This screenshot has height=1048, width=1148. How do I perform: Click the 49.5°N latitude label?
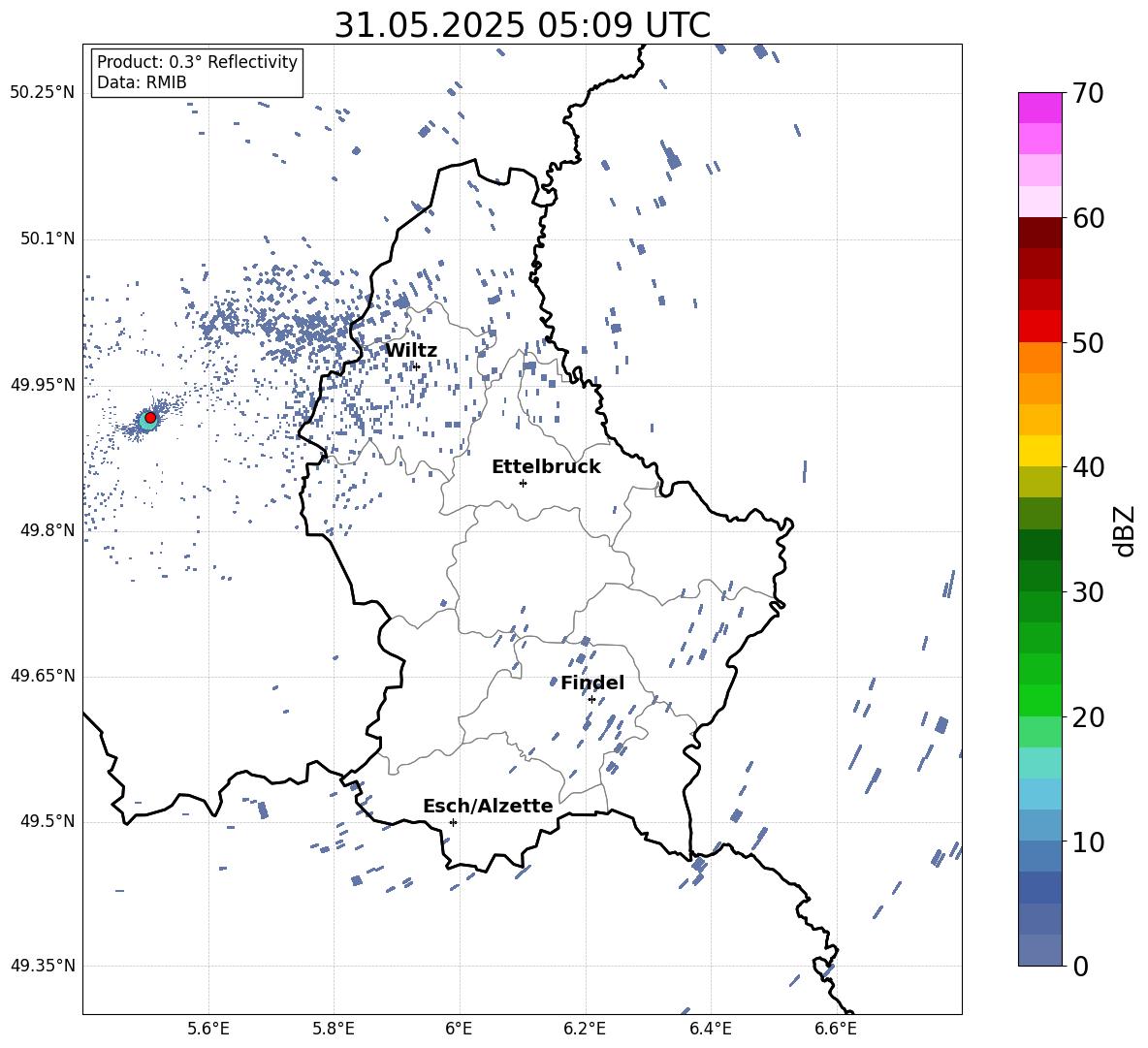tap(48, 821)
